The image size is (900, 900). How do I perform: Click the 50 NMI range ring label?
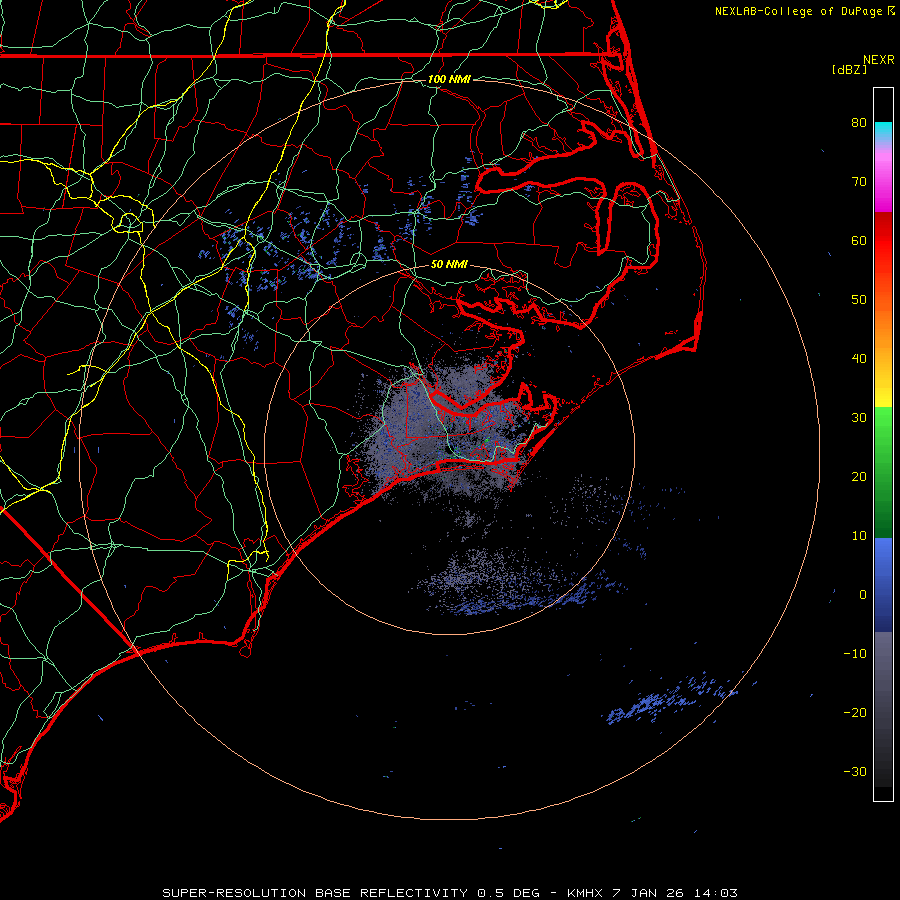point(449,264)
